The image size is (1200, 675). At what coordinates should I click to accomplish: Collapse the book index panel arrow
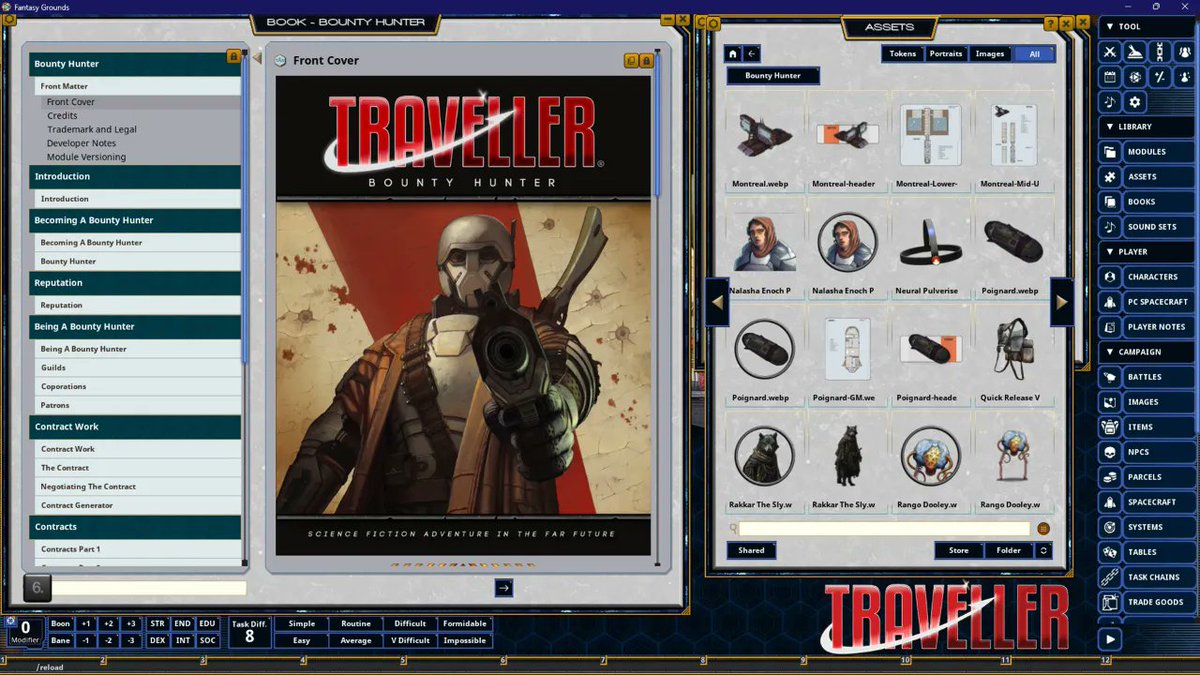click(x=257, y=58)
